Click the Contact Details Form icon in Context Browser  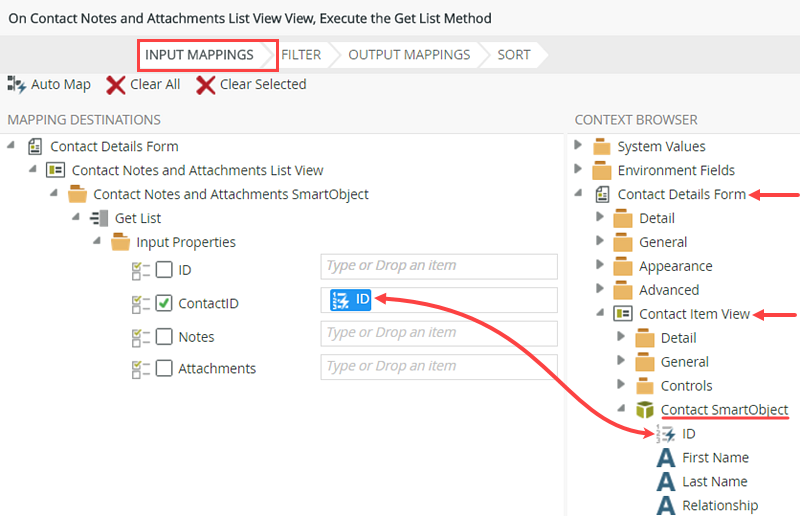(x=602, y=195)
